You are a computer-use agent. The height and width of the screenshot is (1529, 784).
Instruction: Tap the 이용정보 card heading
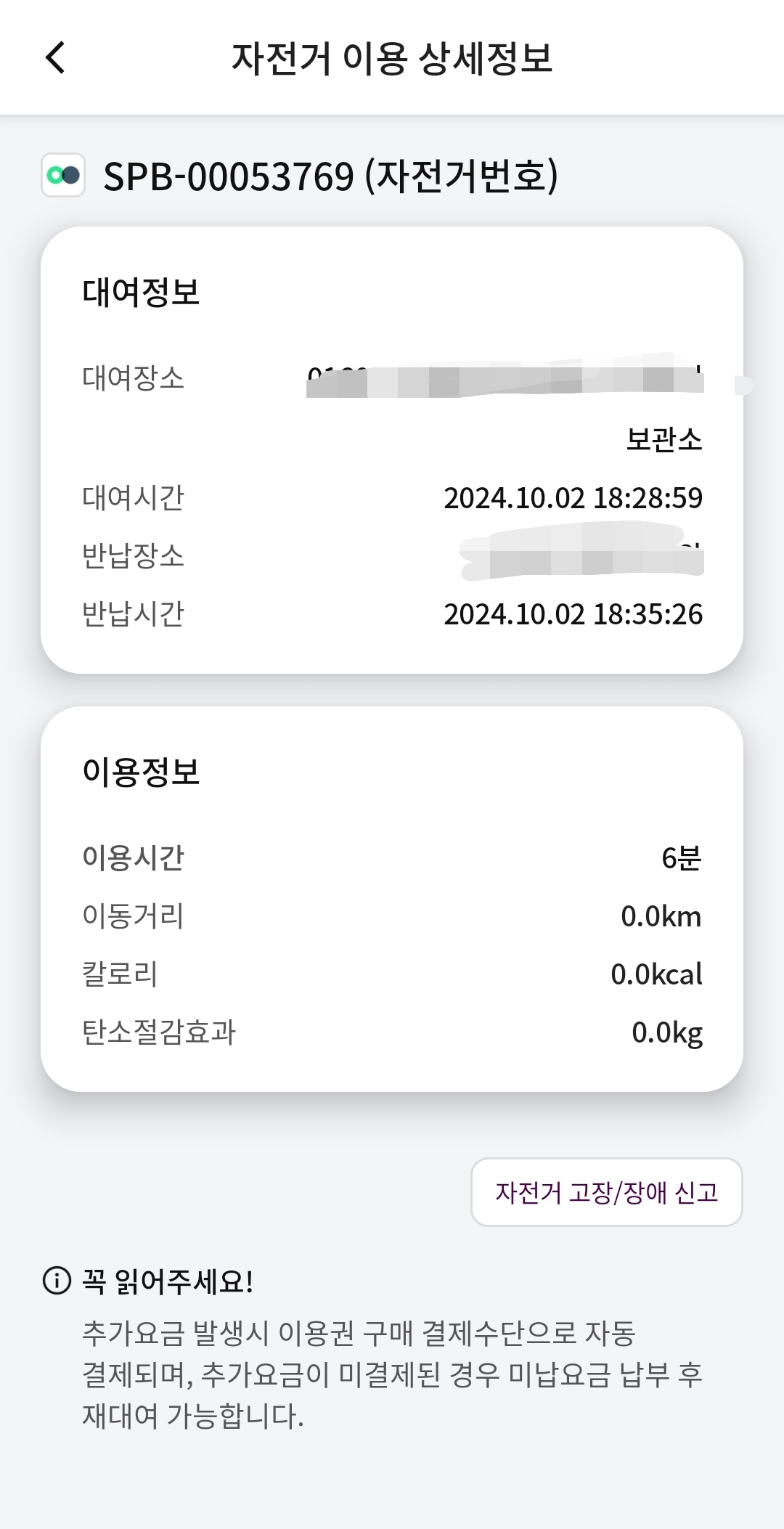click(141, 771)
